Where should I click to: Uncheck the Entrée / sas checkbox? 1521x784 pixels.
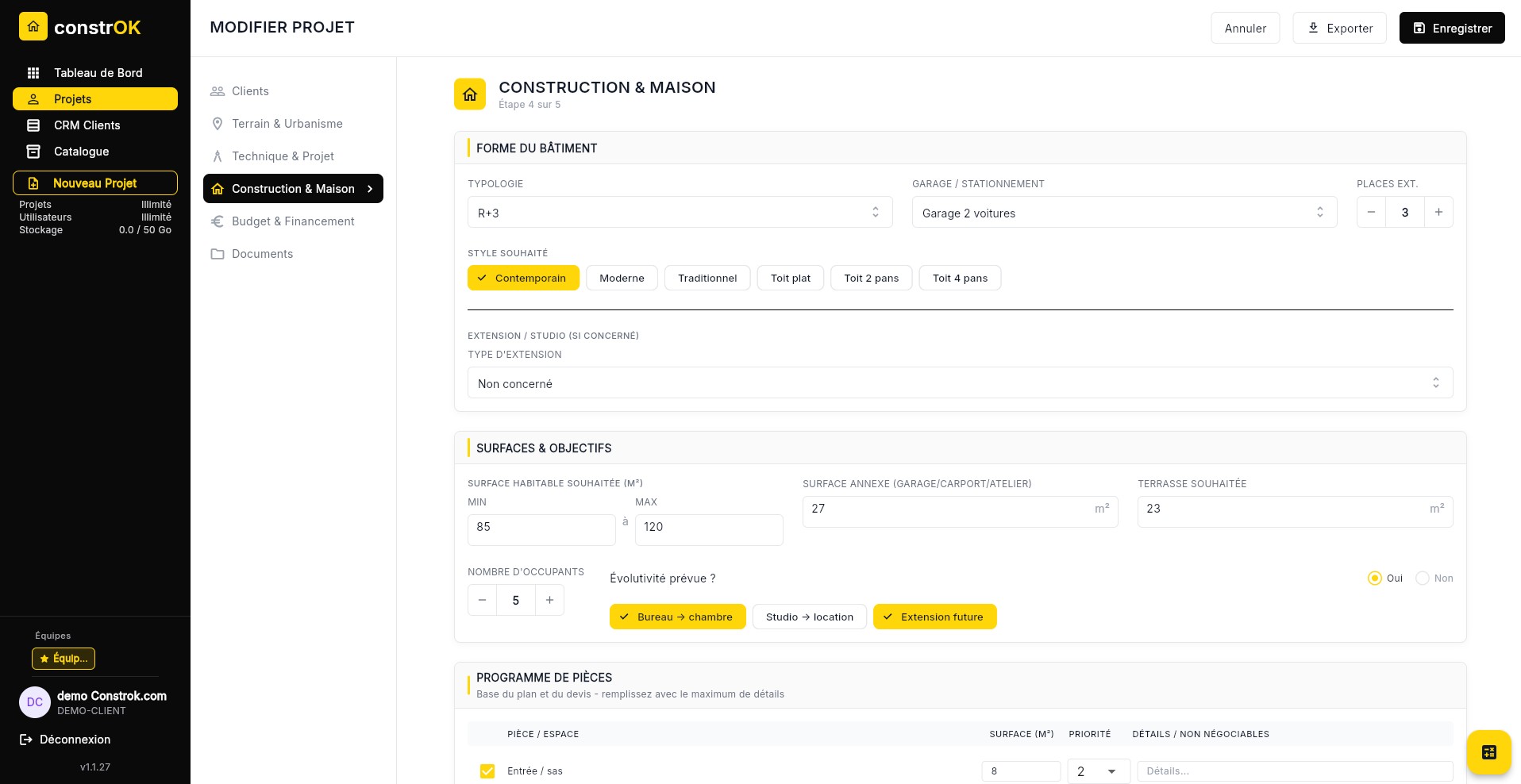(x=487, y=771)
